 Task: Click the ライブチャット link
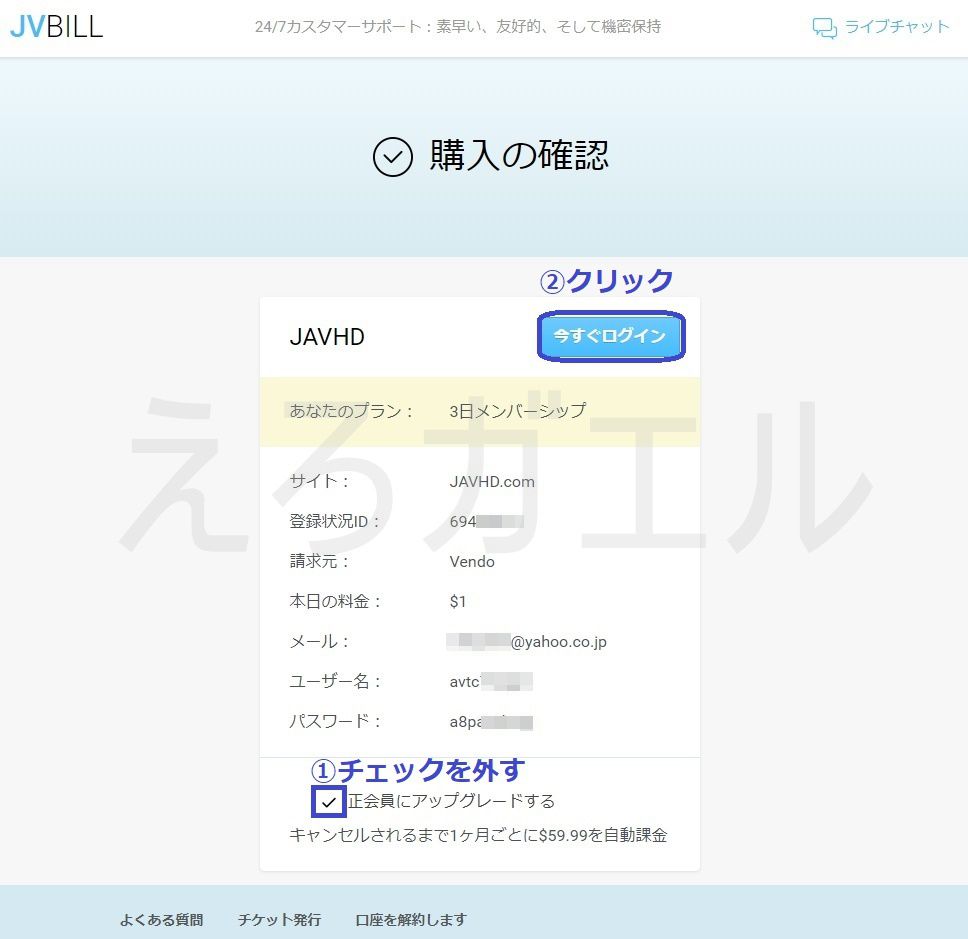click(x=896, y=27)
